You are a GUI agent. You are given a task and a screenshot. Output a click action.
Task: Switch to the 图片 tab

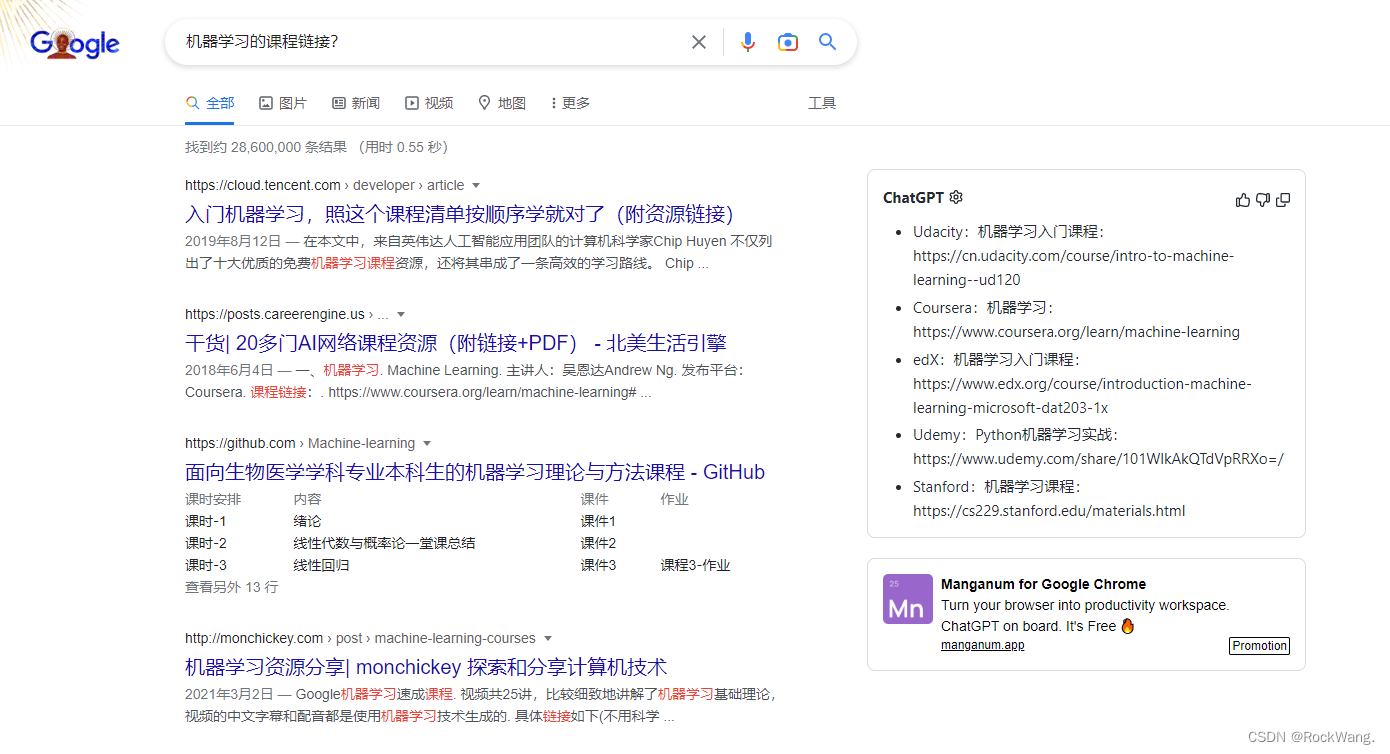coord(283,103)
